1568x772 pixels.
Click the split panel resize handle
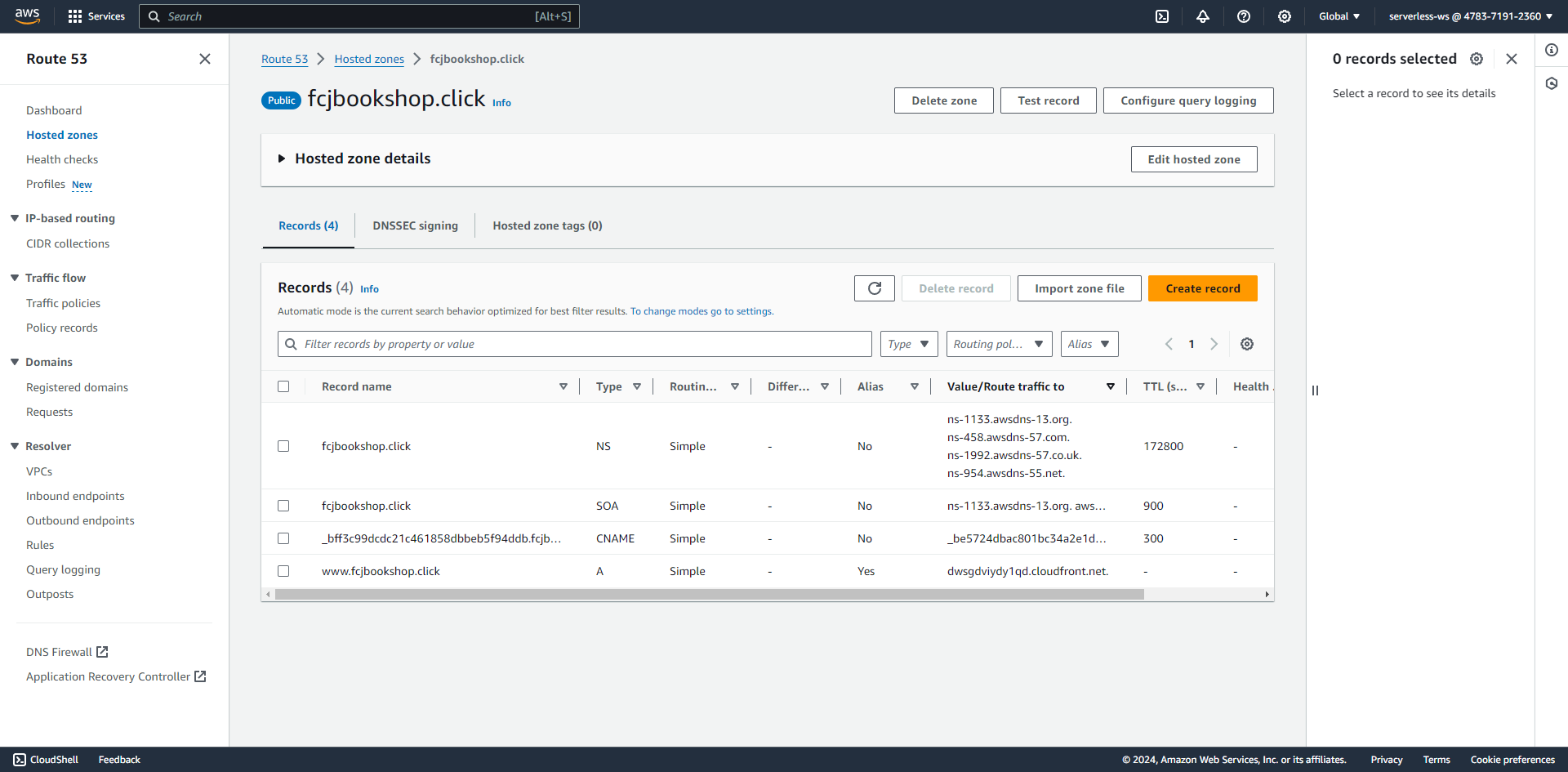[x=1315, y=390]
